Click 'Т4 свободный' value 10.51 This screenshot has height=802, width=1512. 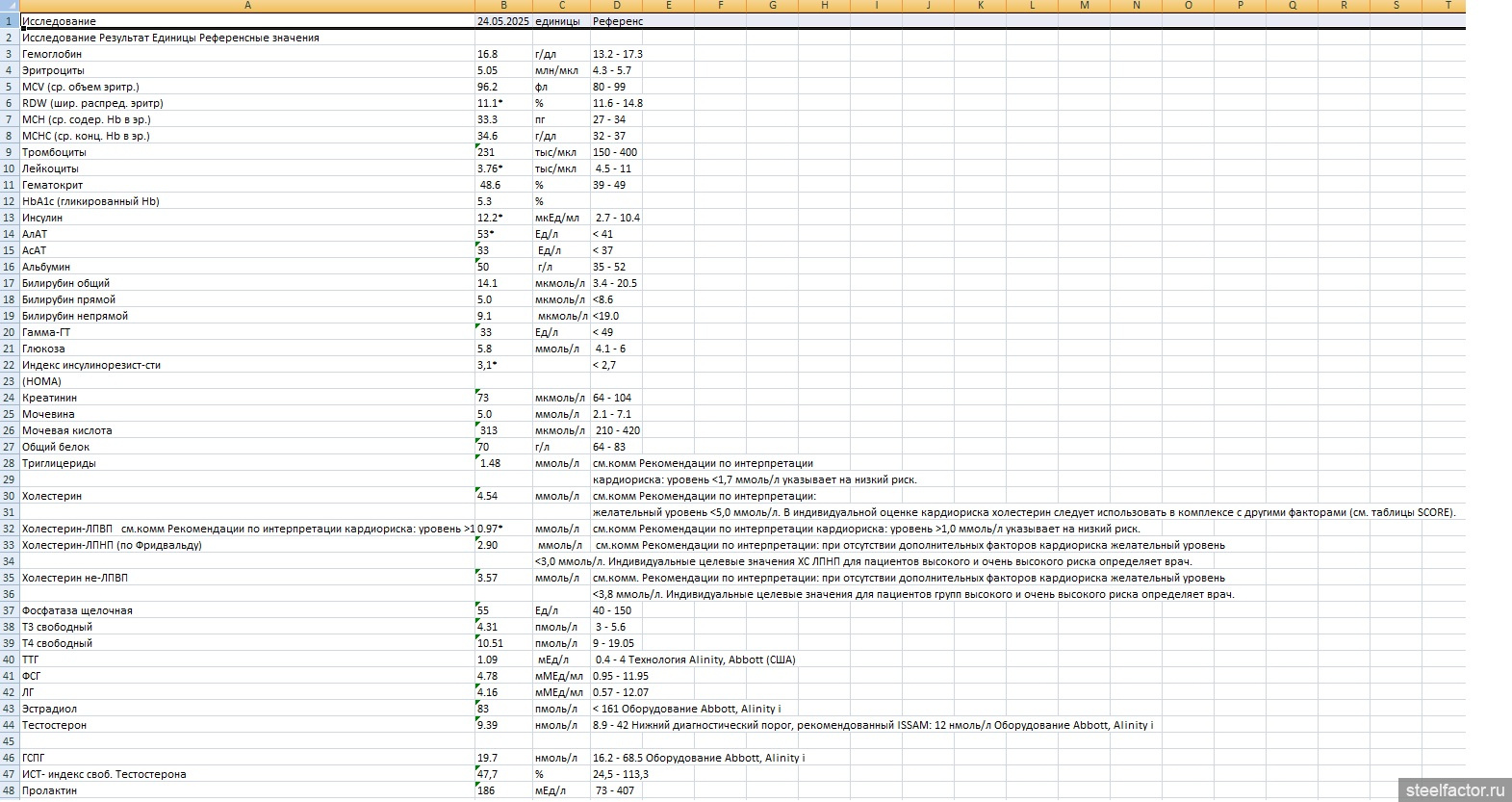point(503,643)
